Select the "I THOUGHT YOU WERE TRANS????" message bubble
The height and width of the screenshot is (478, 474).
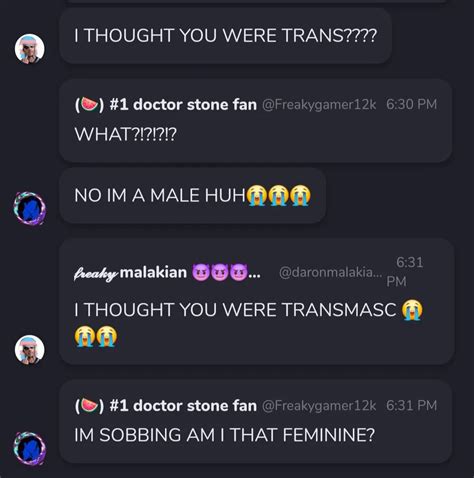[225, 36]
